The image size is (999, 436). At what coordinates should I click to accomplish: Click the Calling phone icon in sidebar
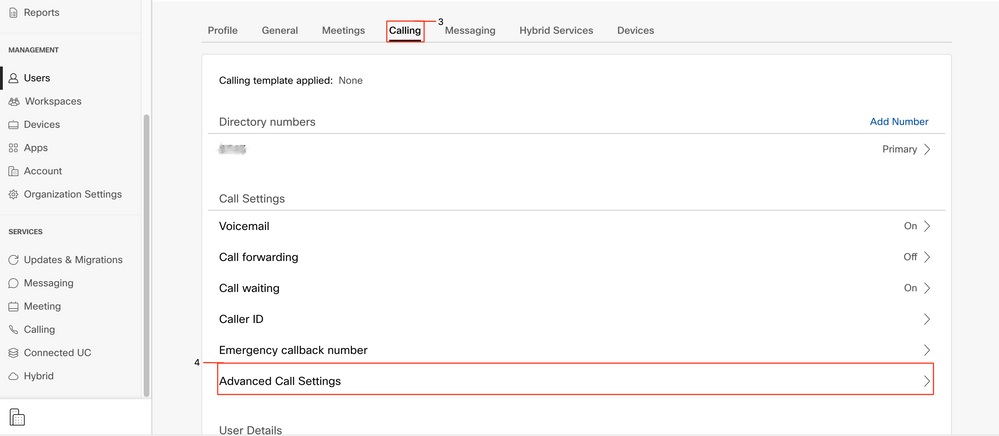pyautogui.click(x=14, y=330)
